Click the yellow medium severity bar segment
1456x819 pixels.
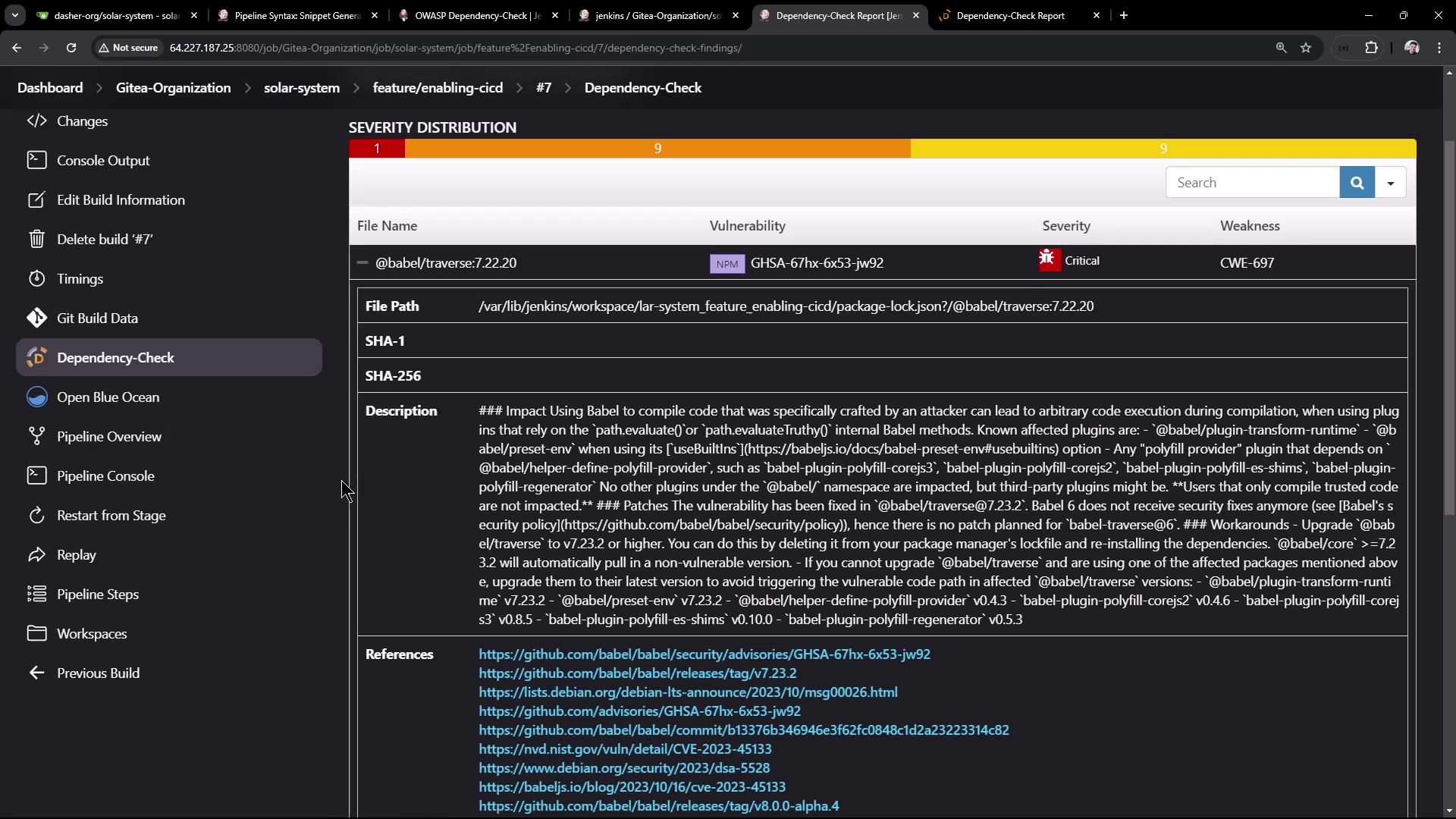coord(1163,149)
